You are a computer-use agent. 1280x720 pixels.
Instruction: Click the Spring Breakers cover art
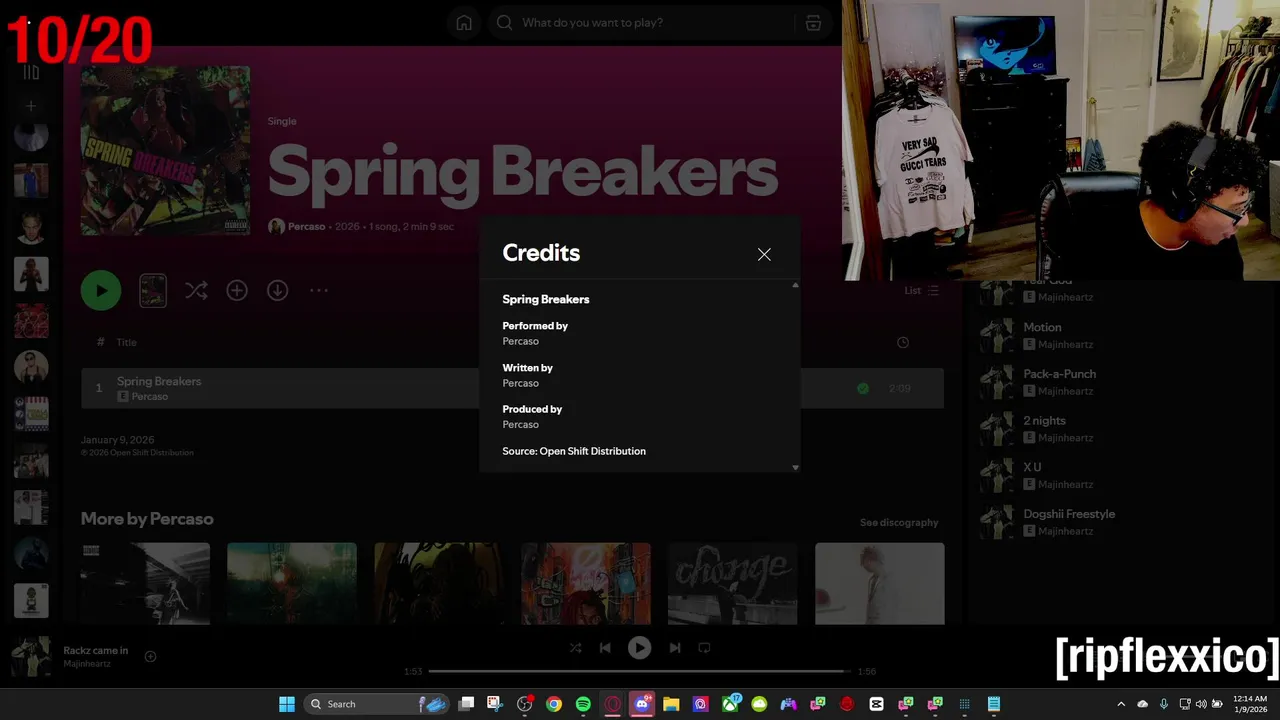[x=165, y=151]
